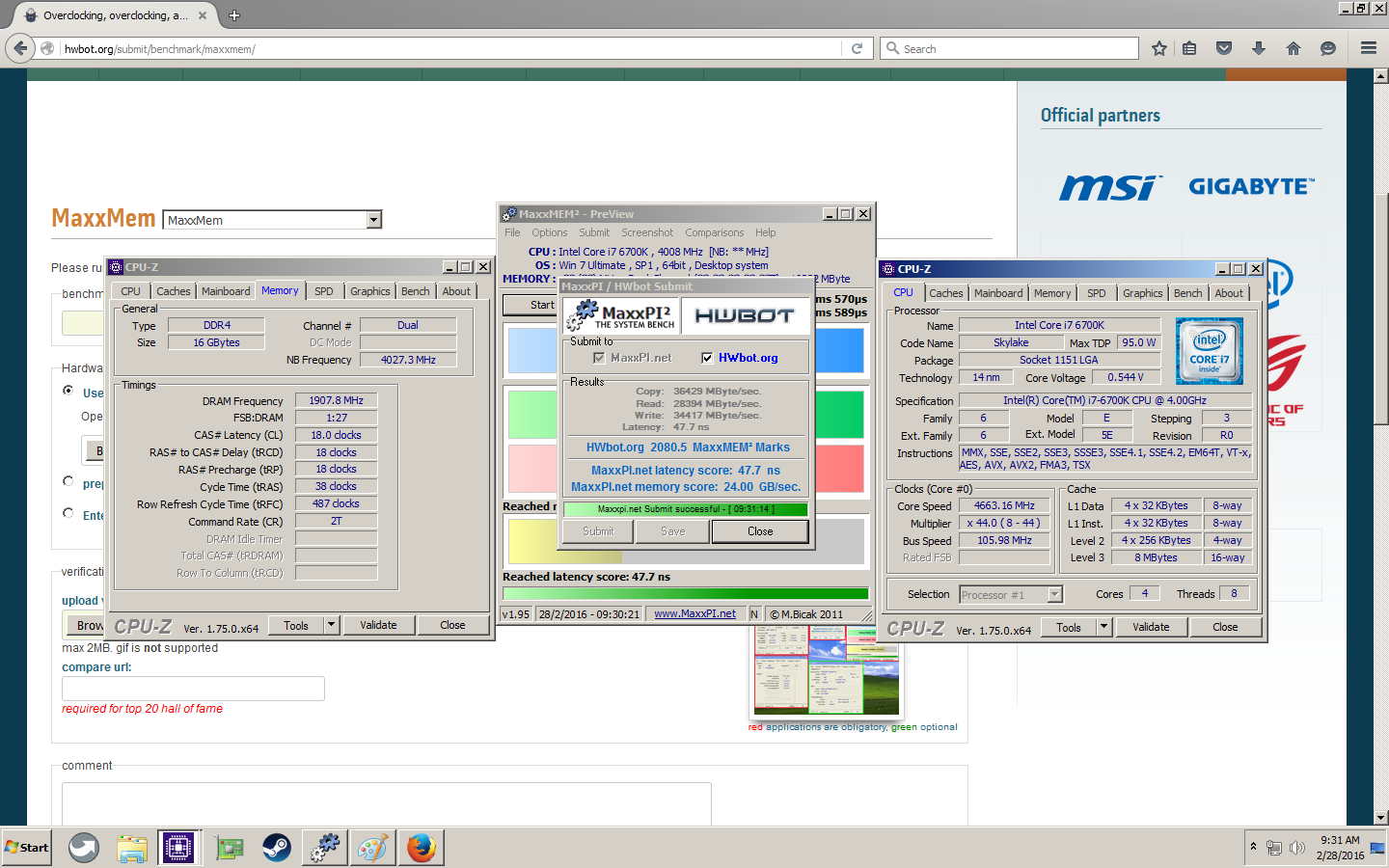Viewport: 1389px width, 868px height.
Task: Click the site identity globe icon
Action: 47,48
